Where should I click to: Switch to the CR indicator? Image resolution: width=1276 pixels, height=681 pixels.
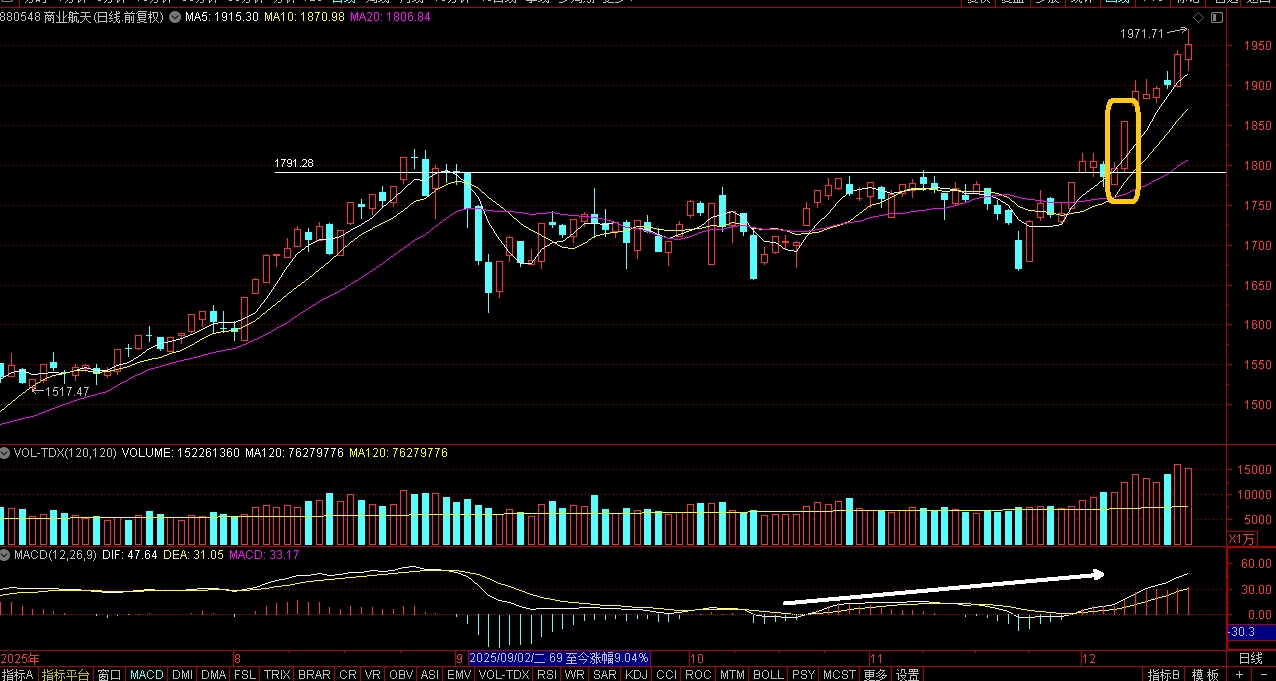pyautogui.click(x=347, y=674)
